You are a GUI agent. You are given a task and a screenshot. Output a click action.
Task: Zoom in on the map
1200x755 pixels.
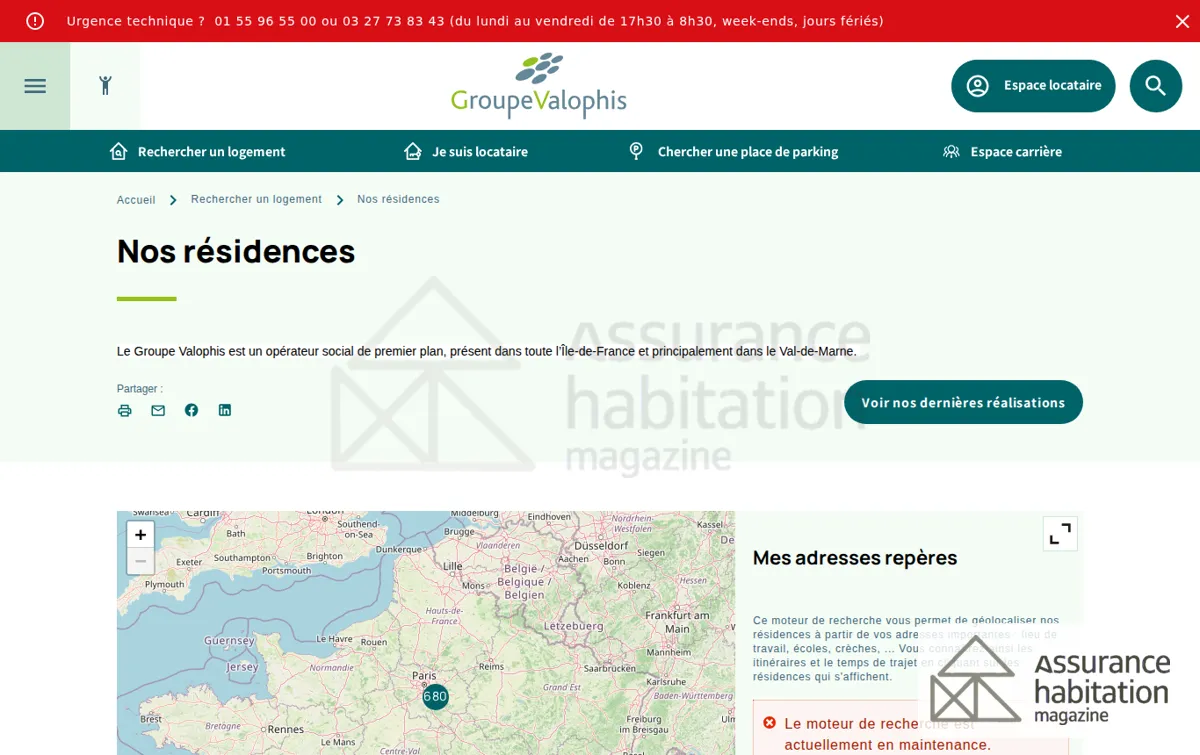click(141, 535)
